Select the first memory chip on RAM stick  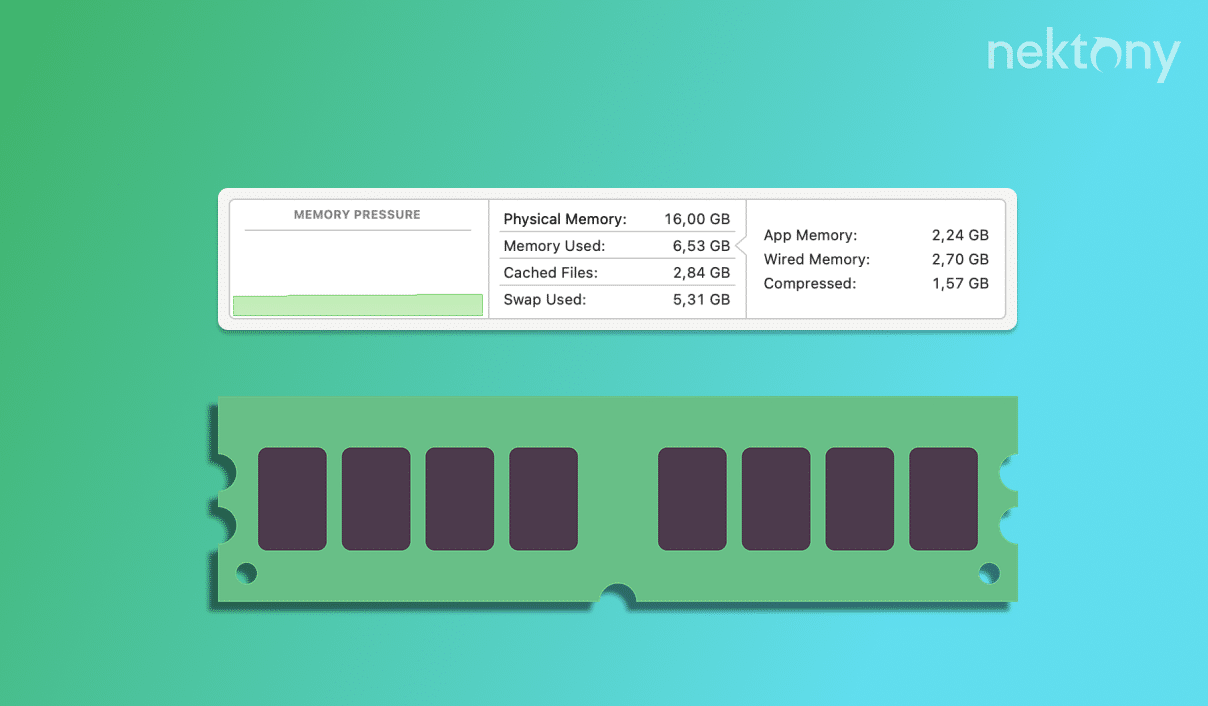point(292,498)
